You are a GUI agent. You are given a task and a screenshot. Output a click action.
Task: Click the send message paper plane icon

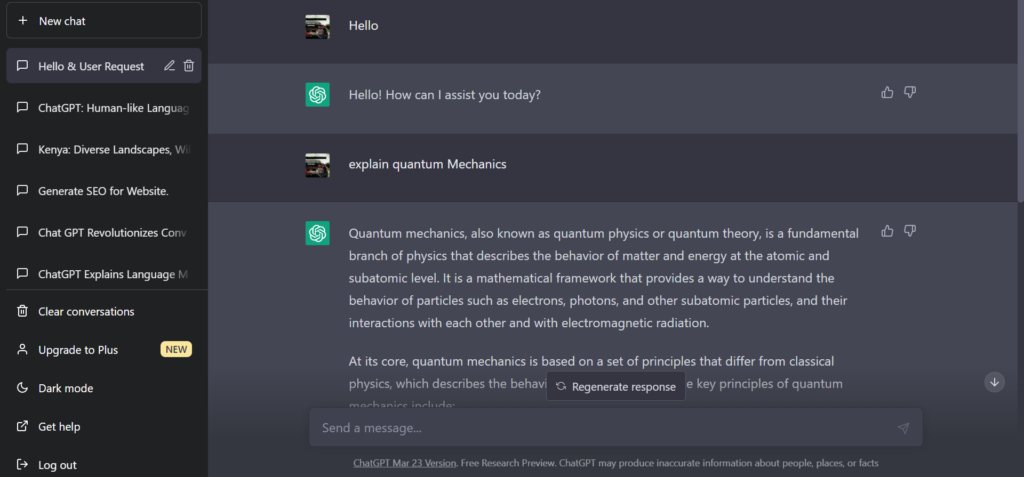(903, 428)
